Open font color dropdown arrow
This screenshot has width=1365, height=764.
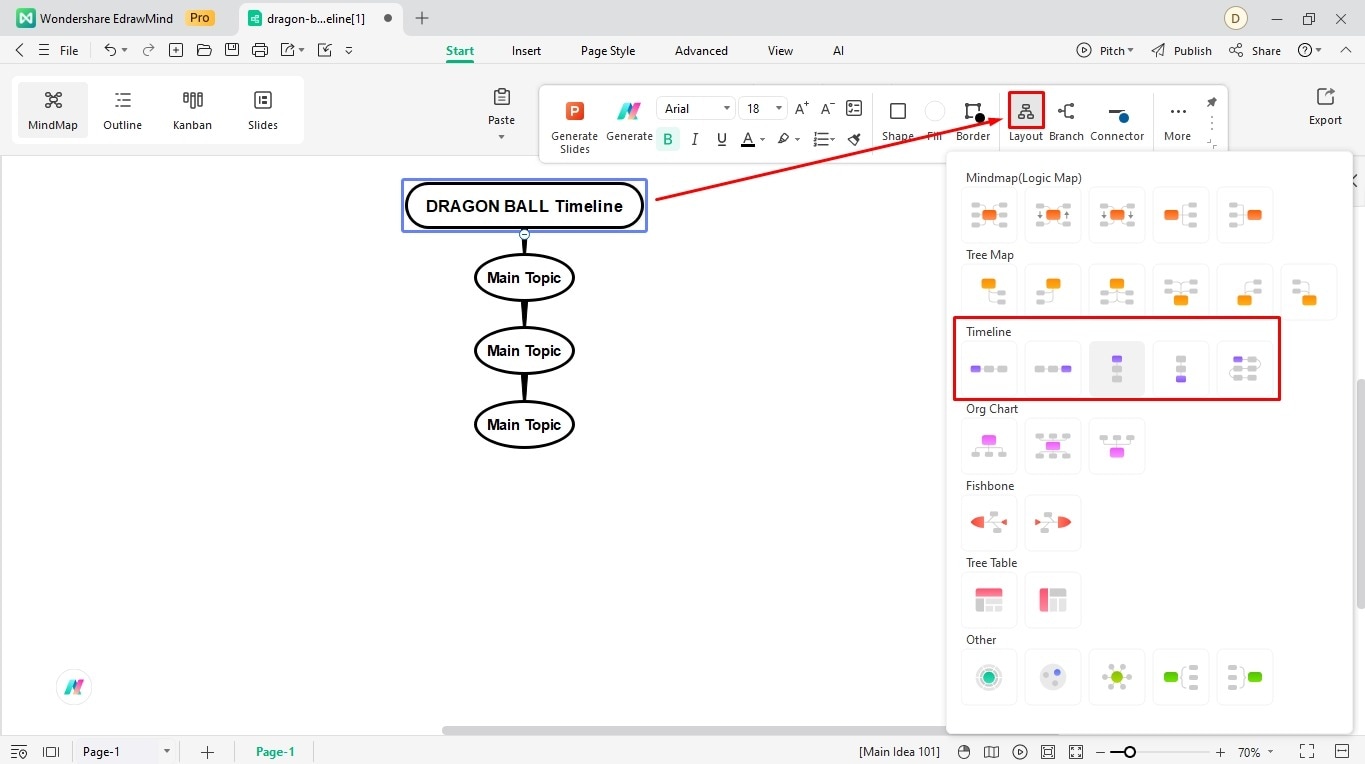pyautogui.click(x=763, y=139)
